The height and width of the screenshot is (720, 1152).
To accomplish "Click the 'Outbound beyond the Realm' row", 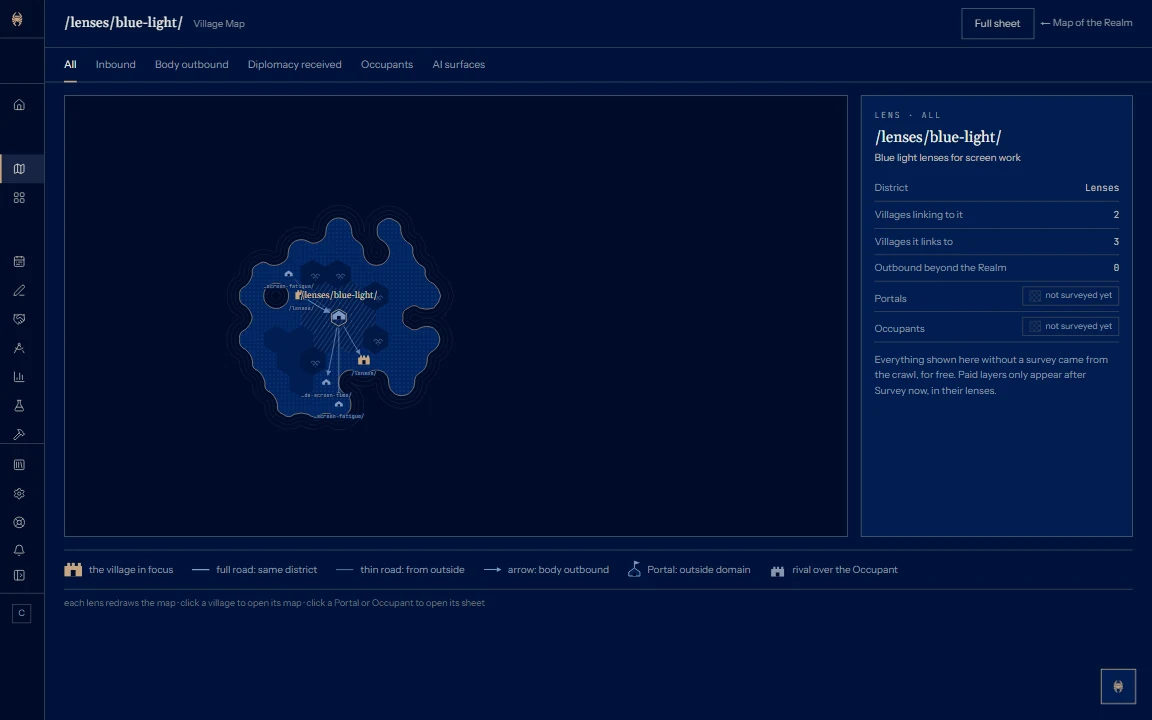I will (x=996, y=268).
